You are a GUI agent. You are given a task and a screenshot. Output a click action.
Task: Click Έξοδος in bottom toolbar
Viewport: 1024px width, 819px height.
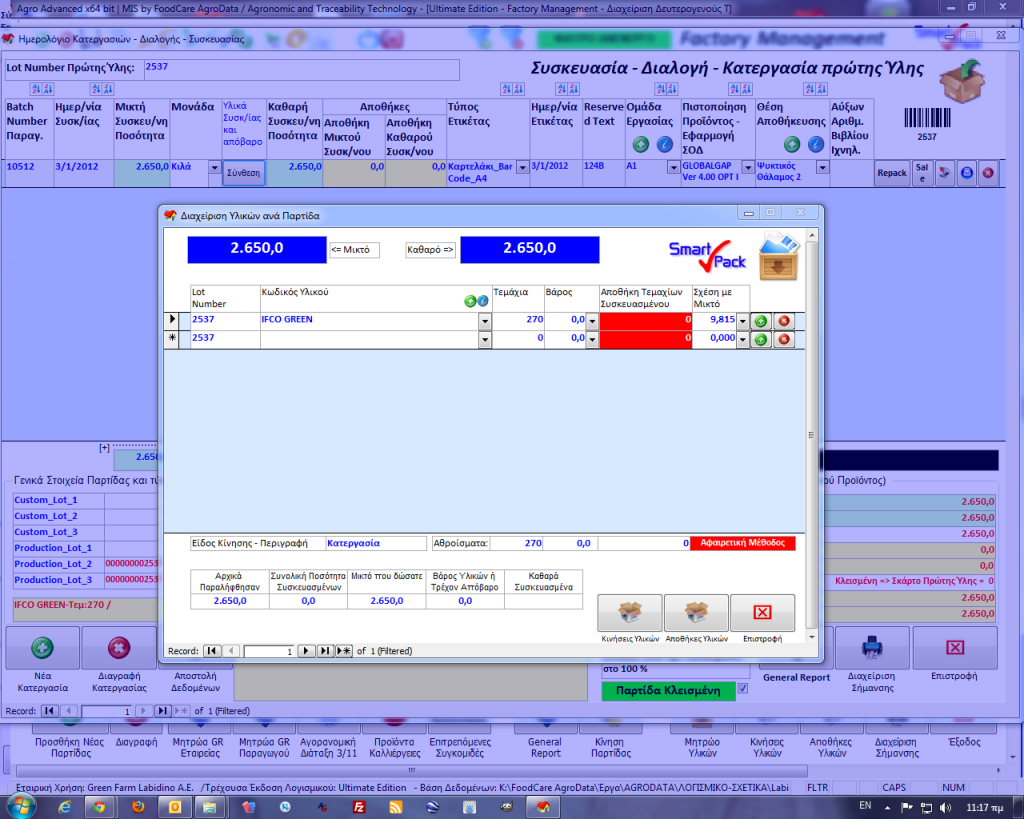point(964,742)
